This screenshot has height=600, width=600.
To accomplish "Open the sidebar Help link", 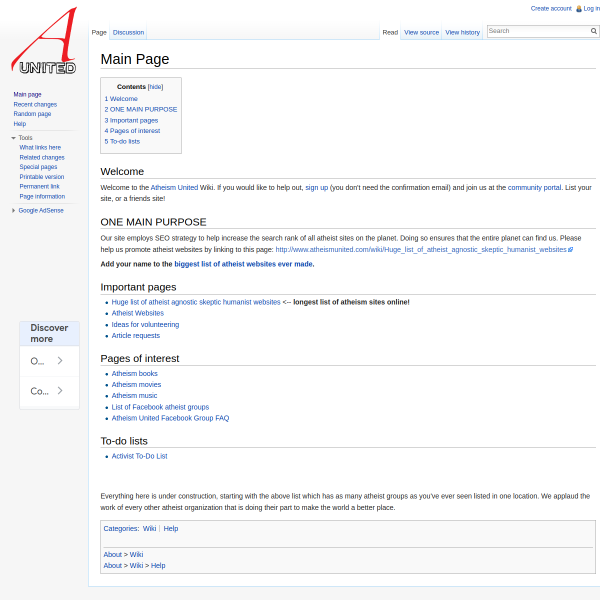I will tap(20, 124).
